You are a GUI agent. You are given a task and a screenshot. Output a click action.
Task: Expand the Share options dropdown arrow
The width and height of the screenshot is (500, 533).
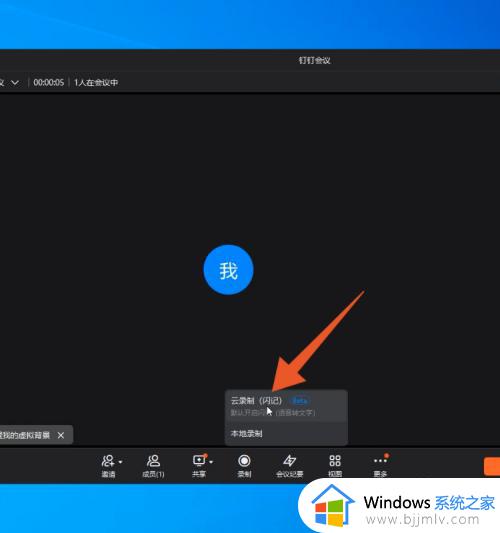(x=211, y=462)
